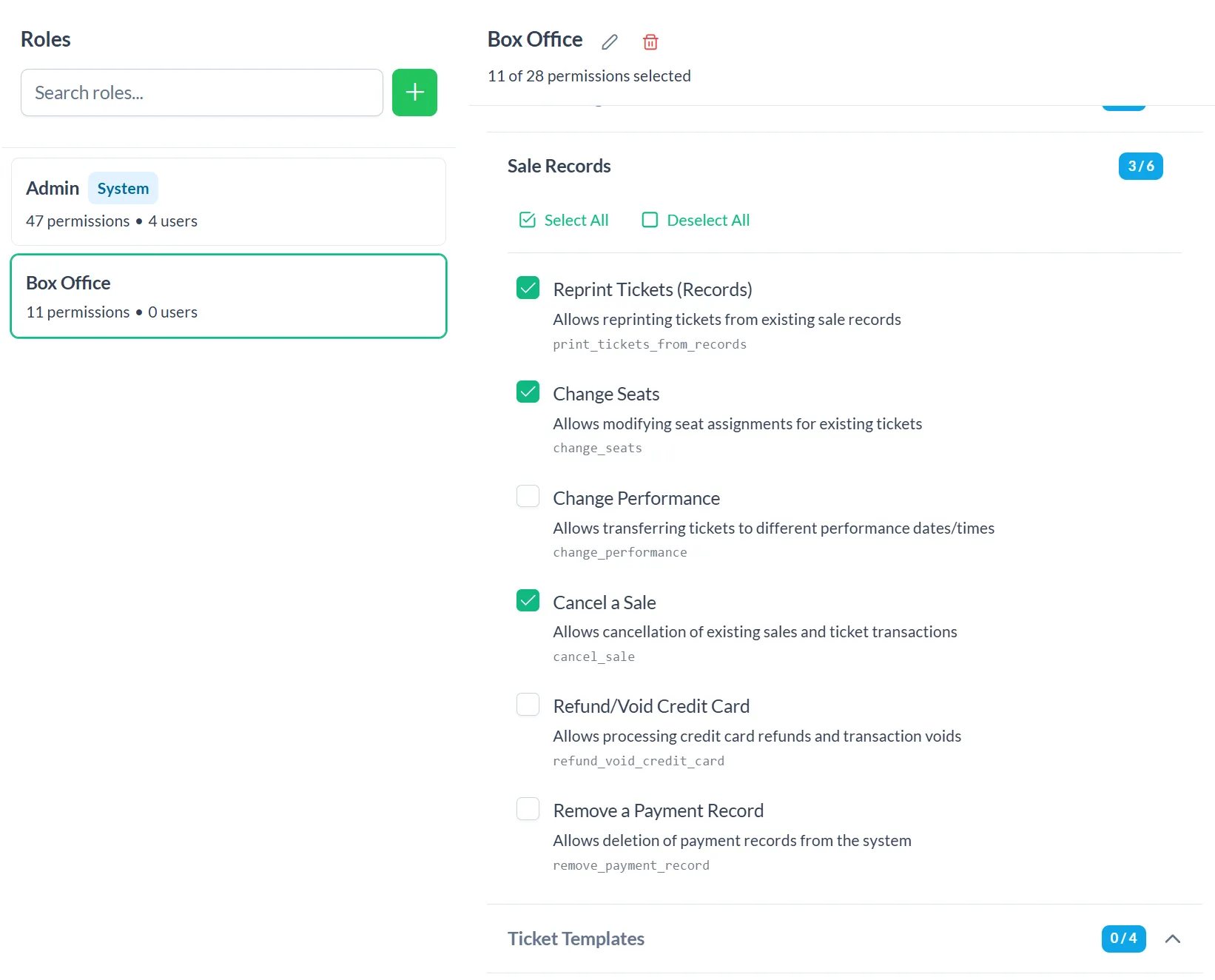Click the remove_payment_record code text
This screenshot has height=980, width=1215.
[631, 865]
